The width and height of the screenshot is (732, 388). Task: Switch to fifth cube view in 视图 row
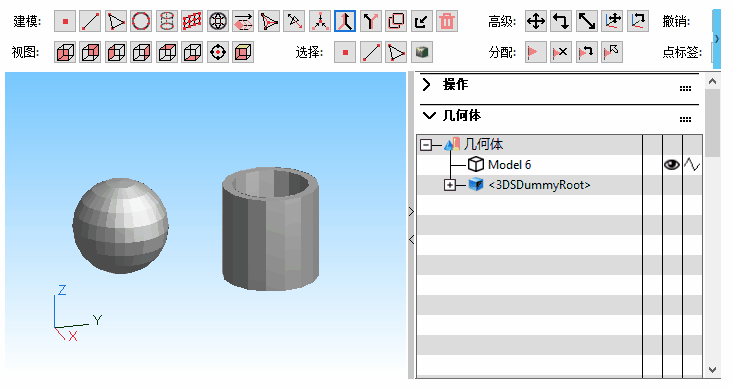[x=167, y=52]
